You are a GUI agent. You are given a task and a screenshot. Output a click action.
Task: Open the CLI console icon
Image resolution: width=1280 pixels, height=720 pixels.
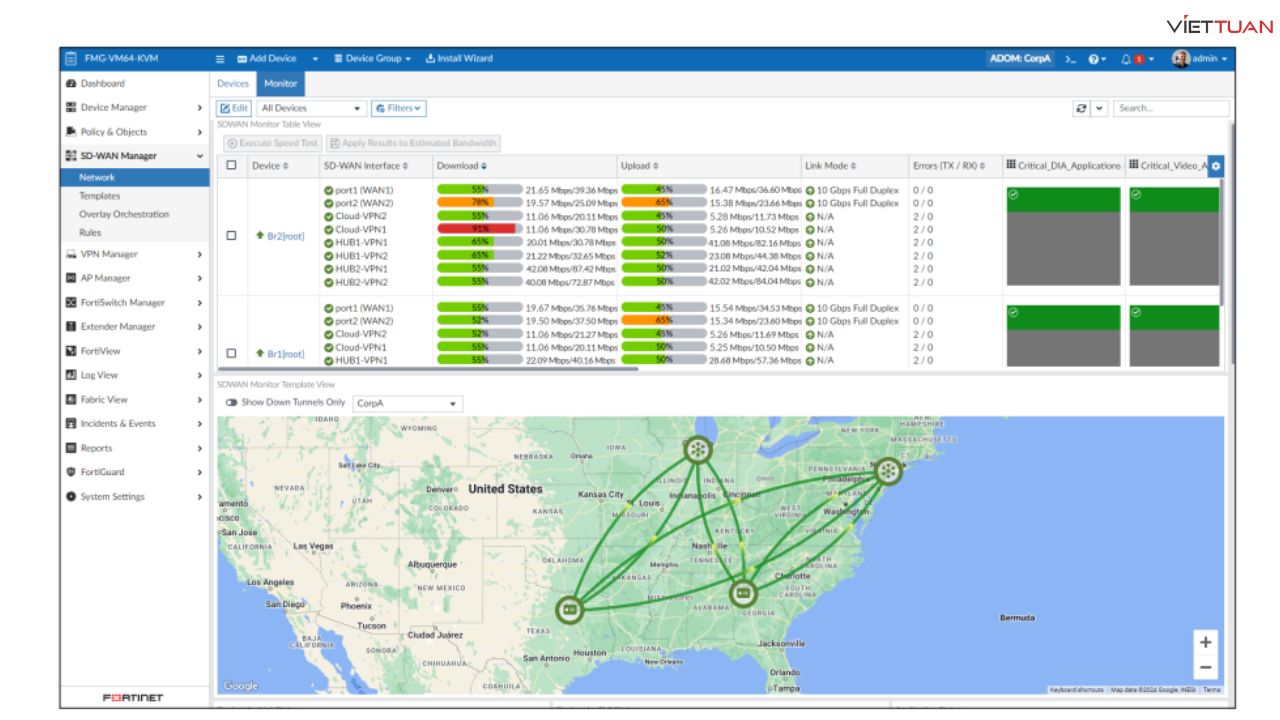[1070, 59]
